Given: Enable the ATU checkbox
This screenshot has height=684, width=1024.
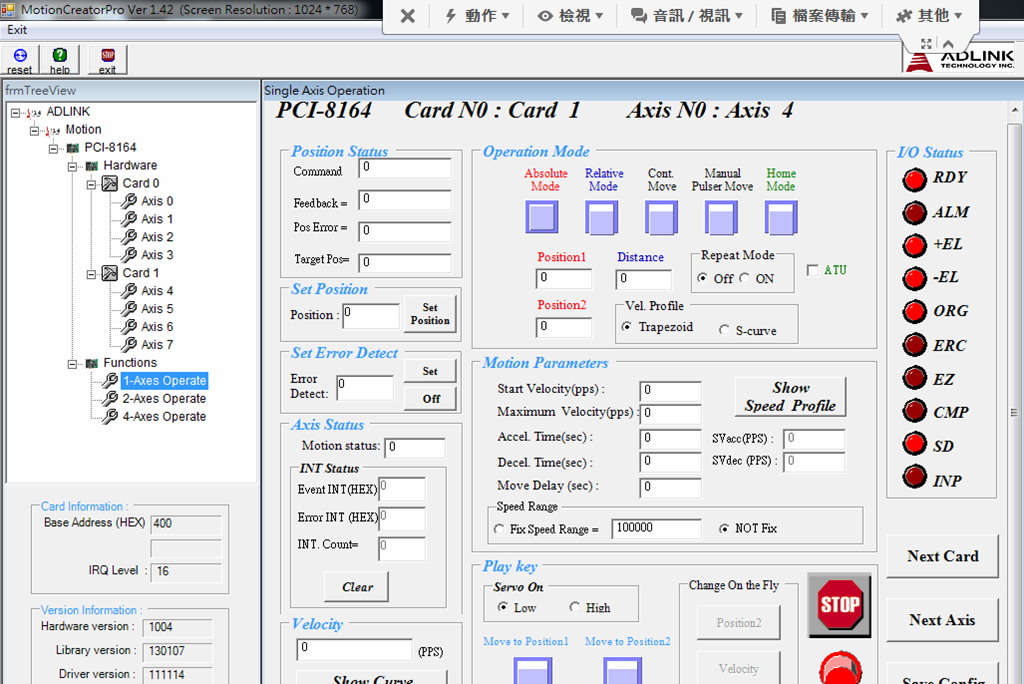Looking at the screenshot, I should tap(812, 270).
